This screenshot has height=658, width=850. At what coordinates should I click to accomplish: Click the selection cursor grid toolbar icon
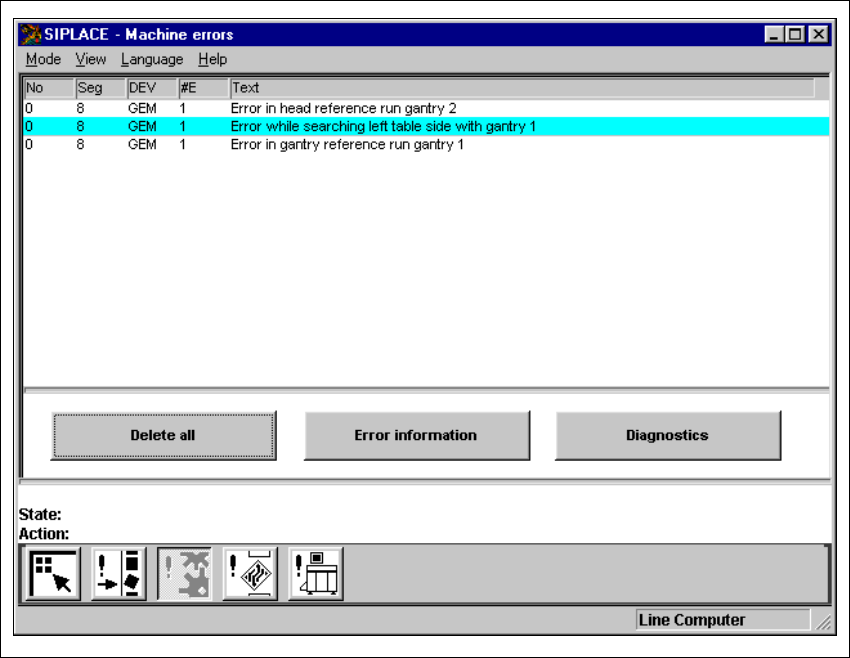(53, 573)
